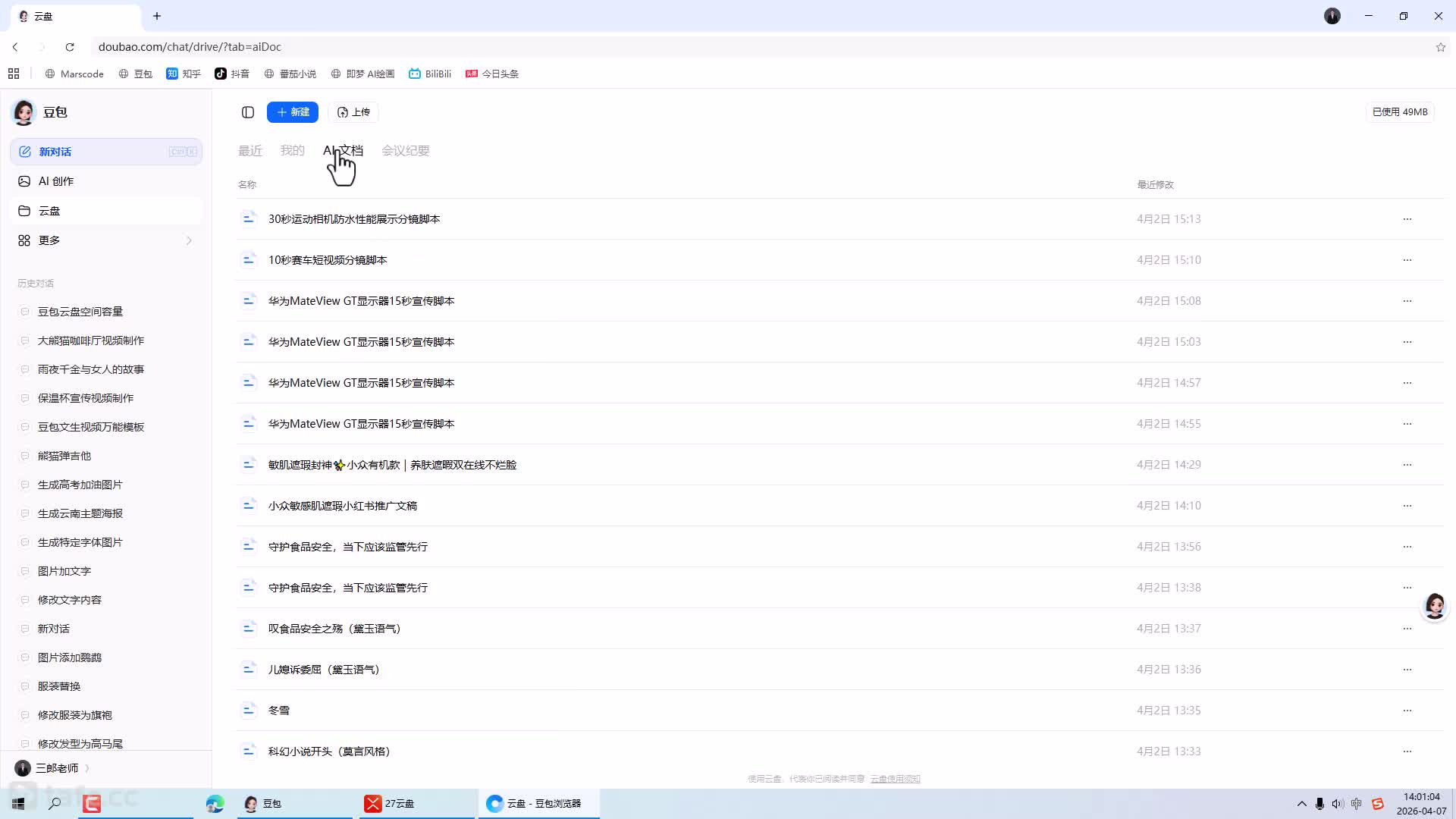Click the 上传 upload button

point(353,112)
